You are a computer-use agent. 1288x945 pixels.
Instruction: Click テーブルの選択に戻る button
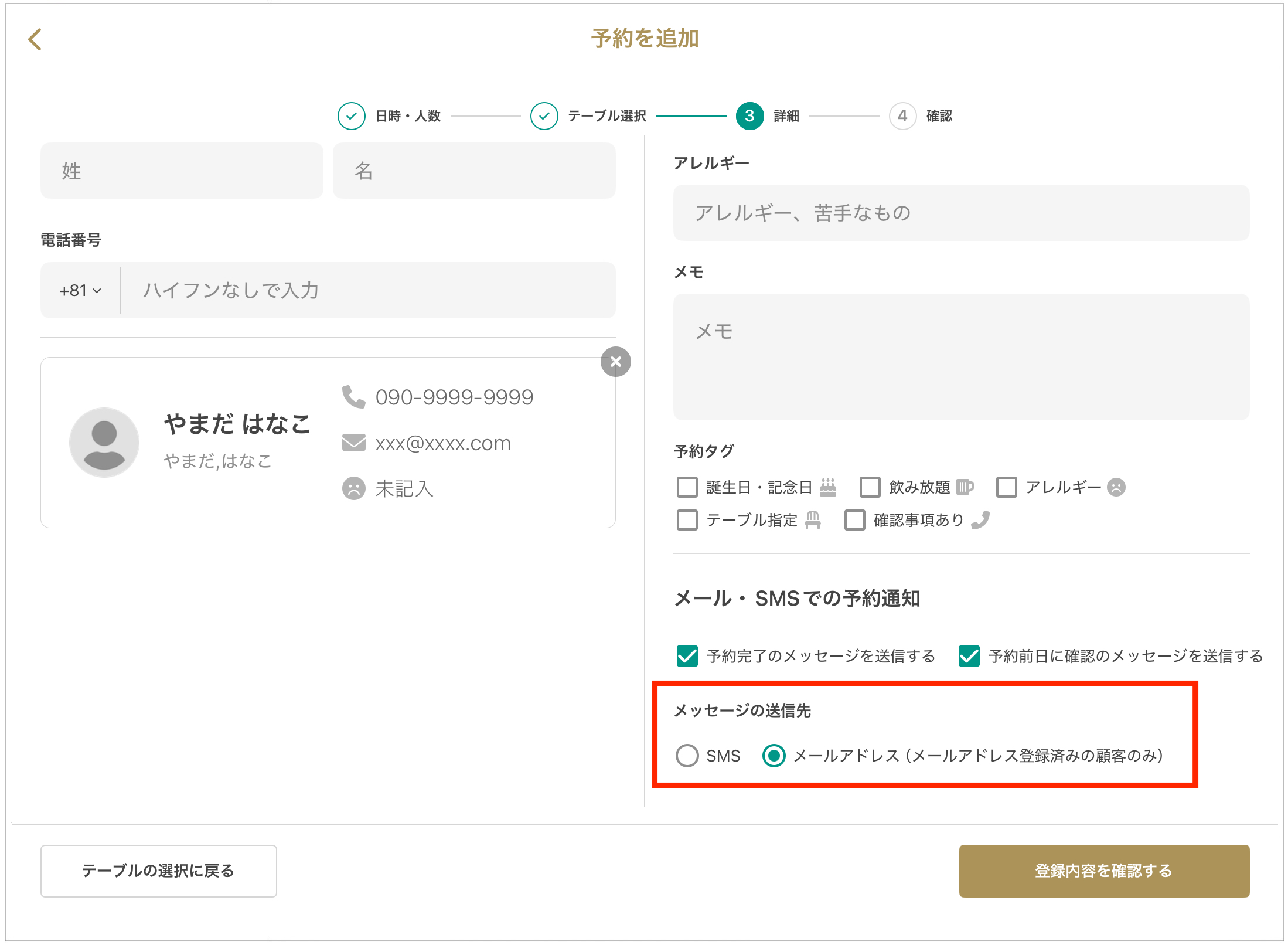[x=158, y=871]
